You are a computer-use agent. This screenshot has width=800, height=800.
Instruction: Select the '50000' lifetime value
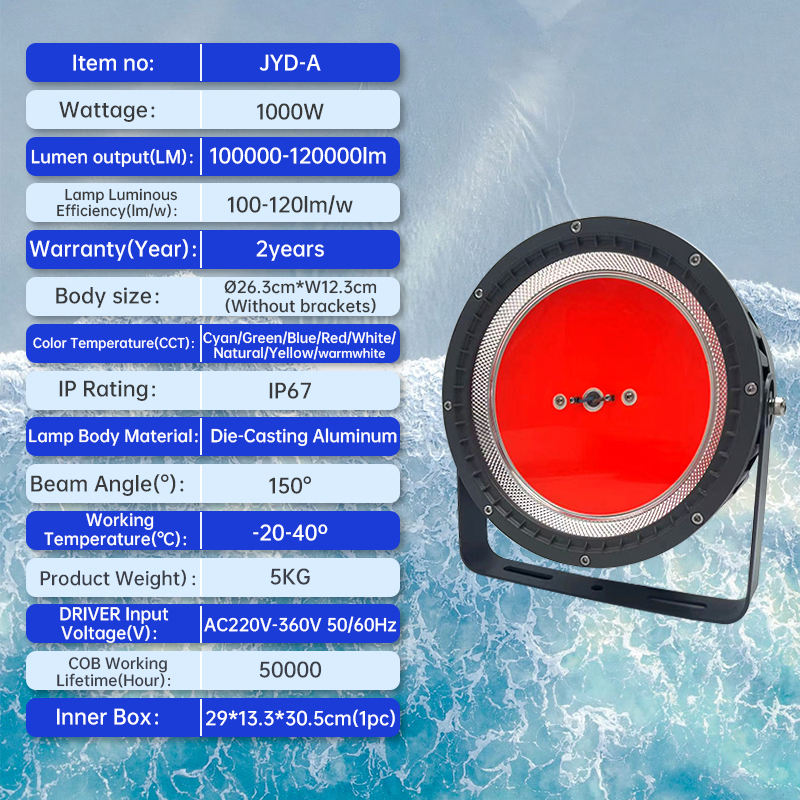[290, 670]
